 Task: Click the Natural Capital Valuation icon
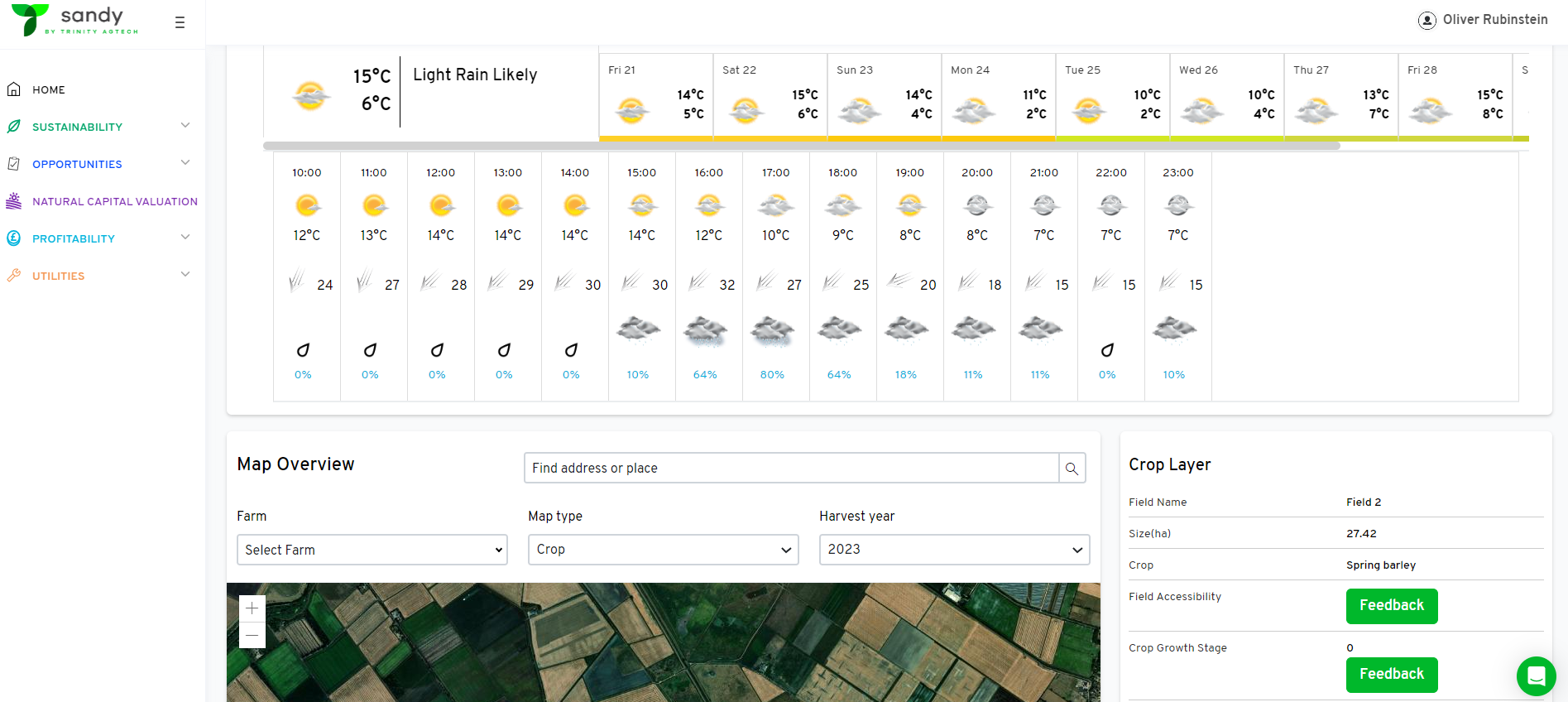point(14,200)
